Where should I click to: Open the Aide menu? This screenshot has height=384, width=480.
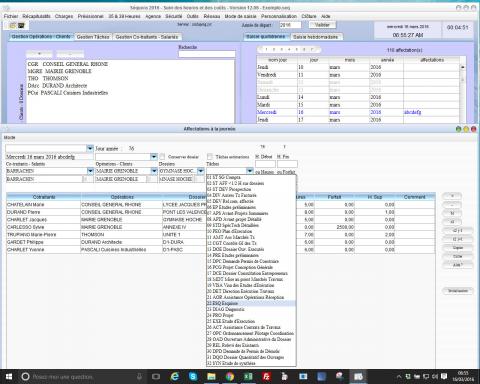coord(326,16)
